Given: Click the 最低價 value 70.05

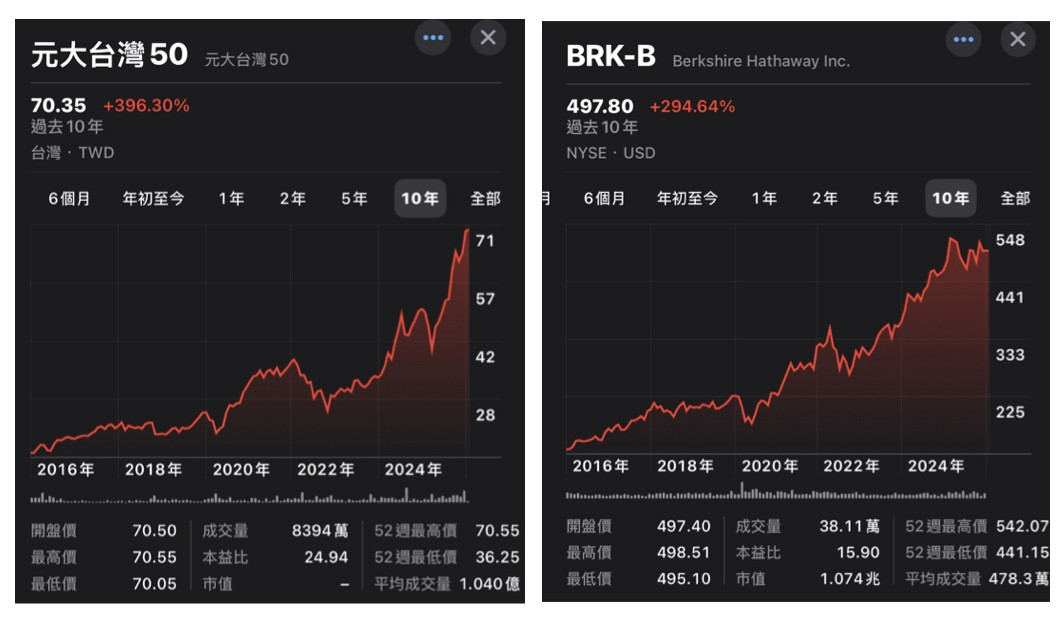Looking at the screenshot, I should [x=154, y=583].
